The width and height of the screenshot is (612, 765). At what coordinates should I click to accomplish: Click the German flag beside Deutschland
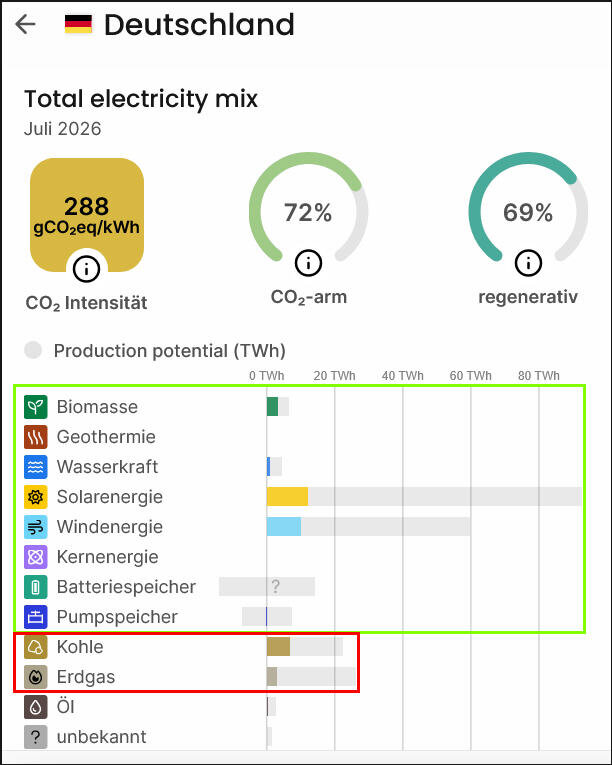[x=79, y=24]
